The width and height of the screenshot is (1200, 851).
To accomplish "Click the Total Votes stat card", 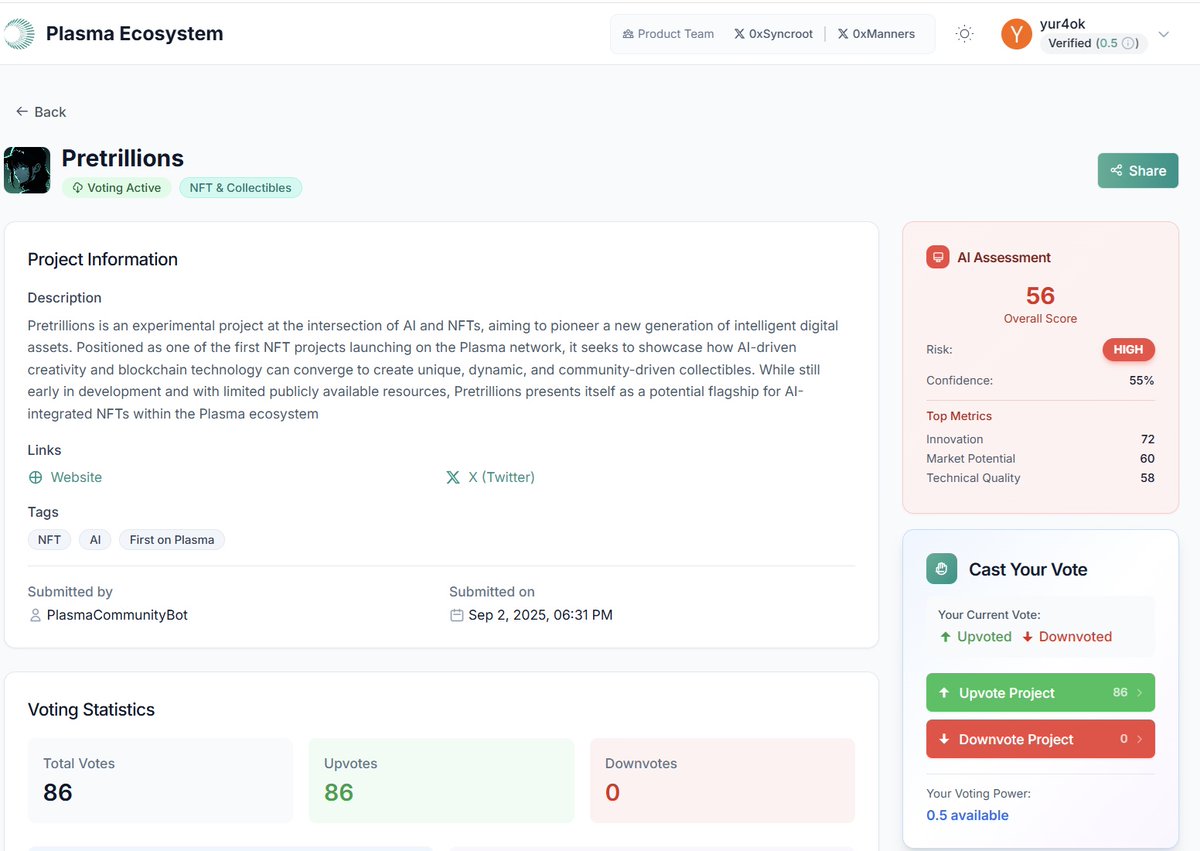I will point(160,780).
